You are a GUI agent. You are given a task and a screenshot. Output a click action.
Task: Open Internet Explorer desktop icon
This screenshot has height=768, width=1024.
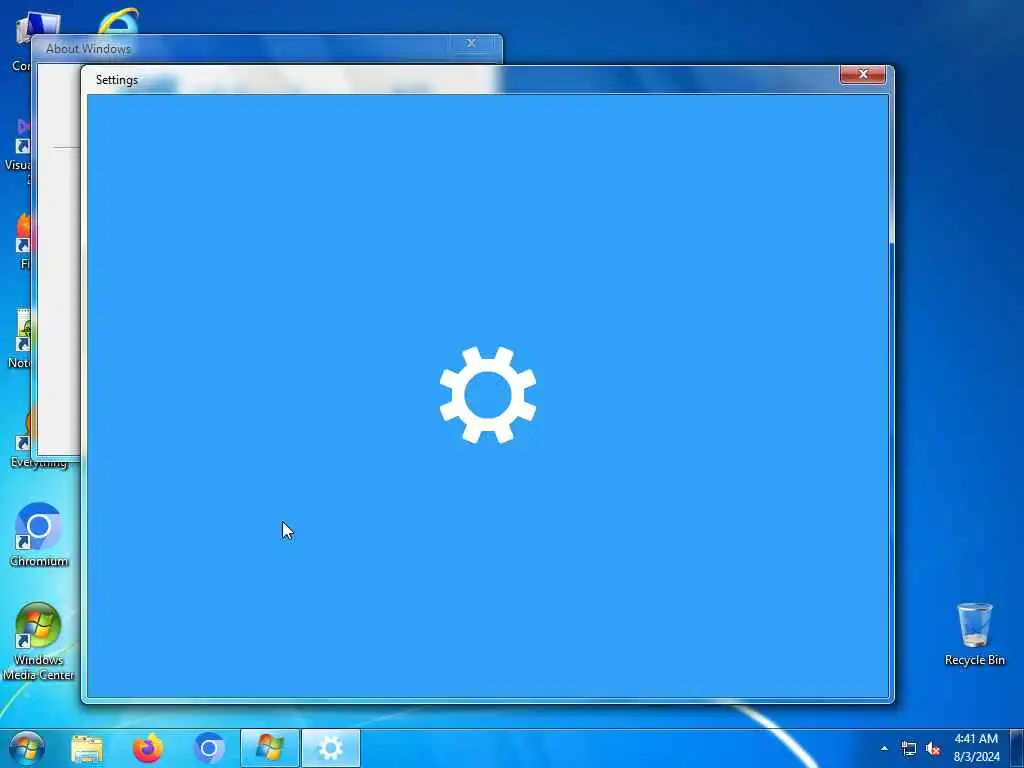click(118, 21)
